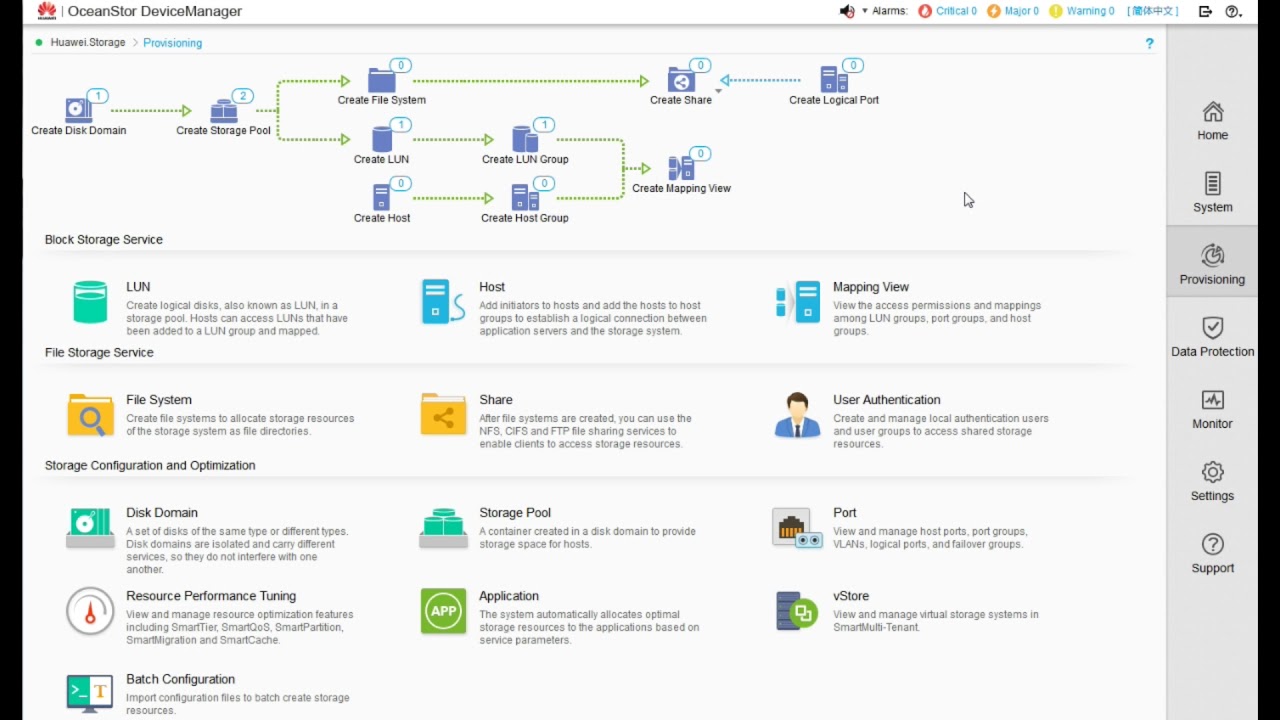Open the green LUN cylinder icon
Screen dimensions: 1280x720
(x=90, y=302)
